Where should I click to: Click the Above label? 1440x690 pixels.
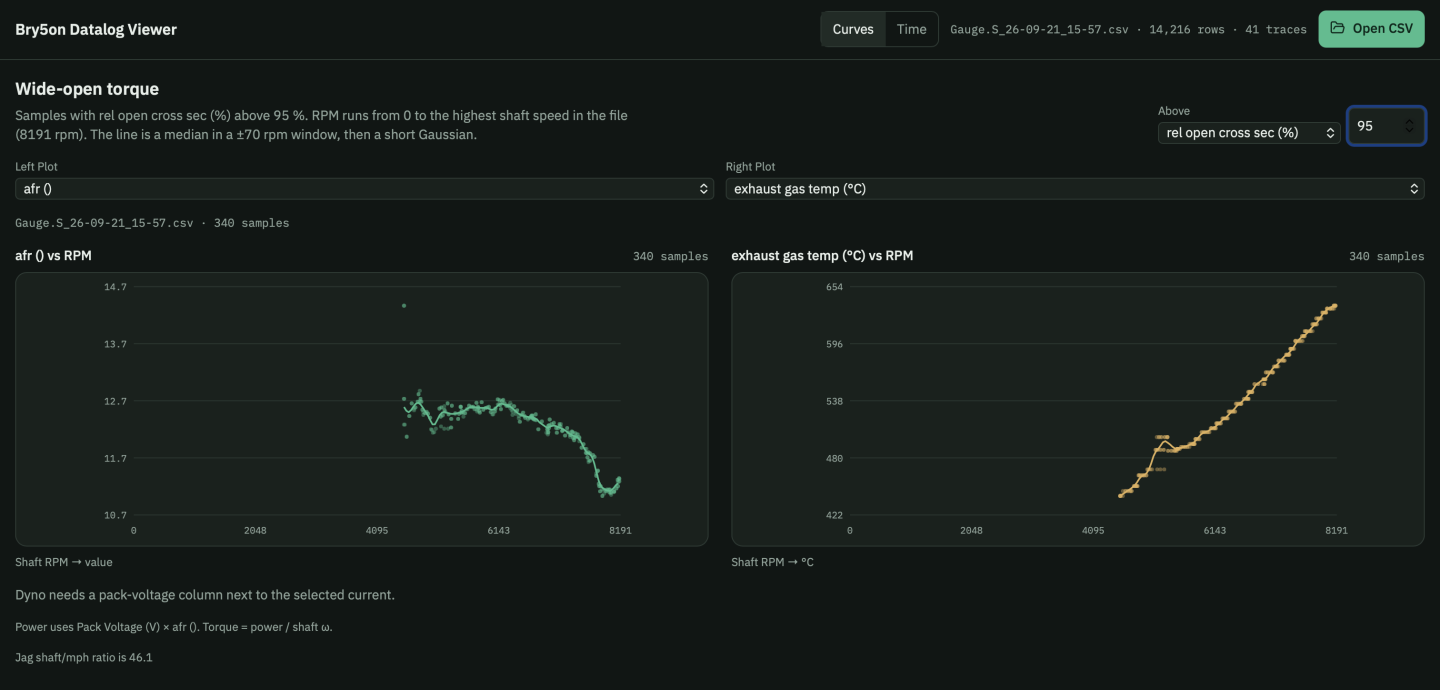tap(1174, 111)
